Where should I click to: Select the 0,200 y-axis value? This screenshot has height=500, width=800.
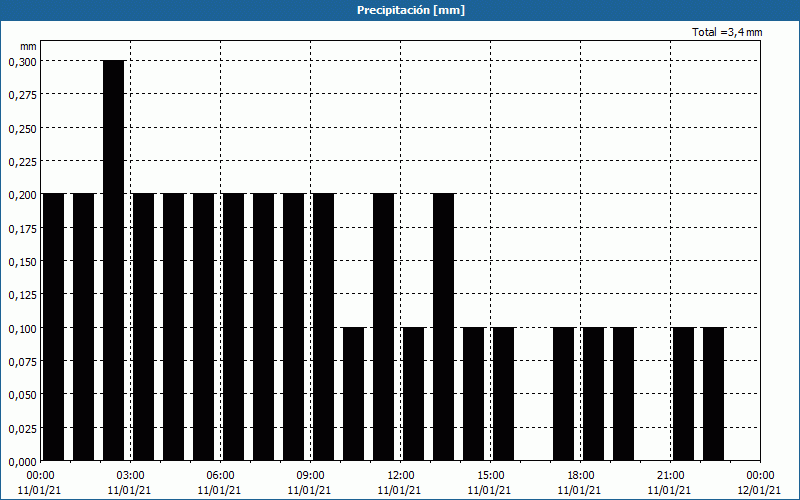[22, 195]
